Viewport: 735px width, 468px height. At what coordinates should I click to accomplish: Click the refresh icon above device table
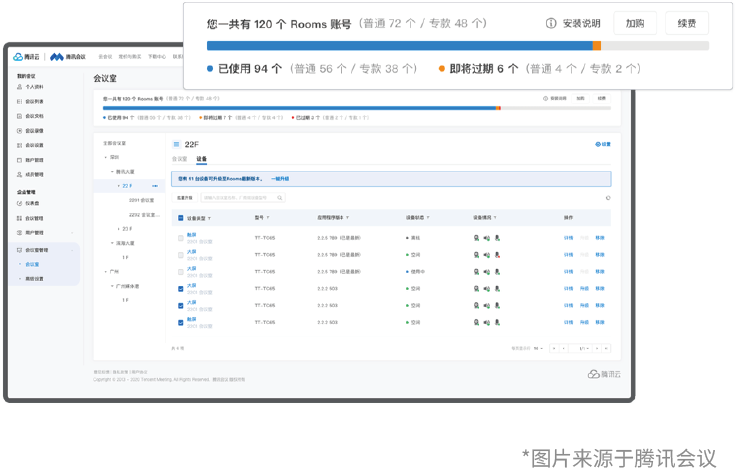coord(607,198)
